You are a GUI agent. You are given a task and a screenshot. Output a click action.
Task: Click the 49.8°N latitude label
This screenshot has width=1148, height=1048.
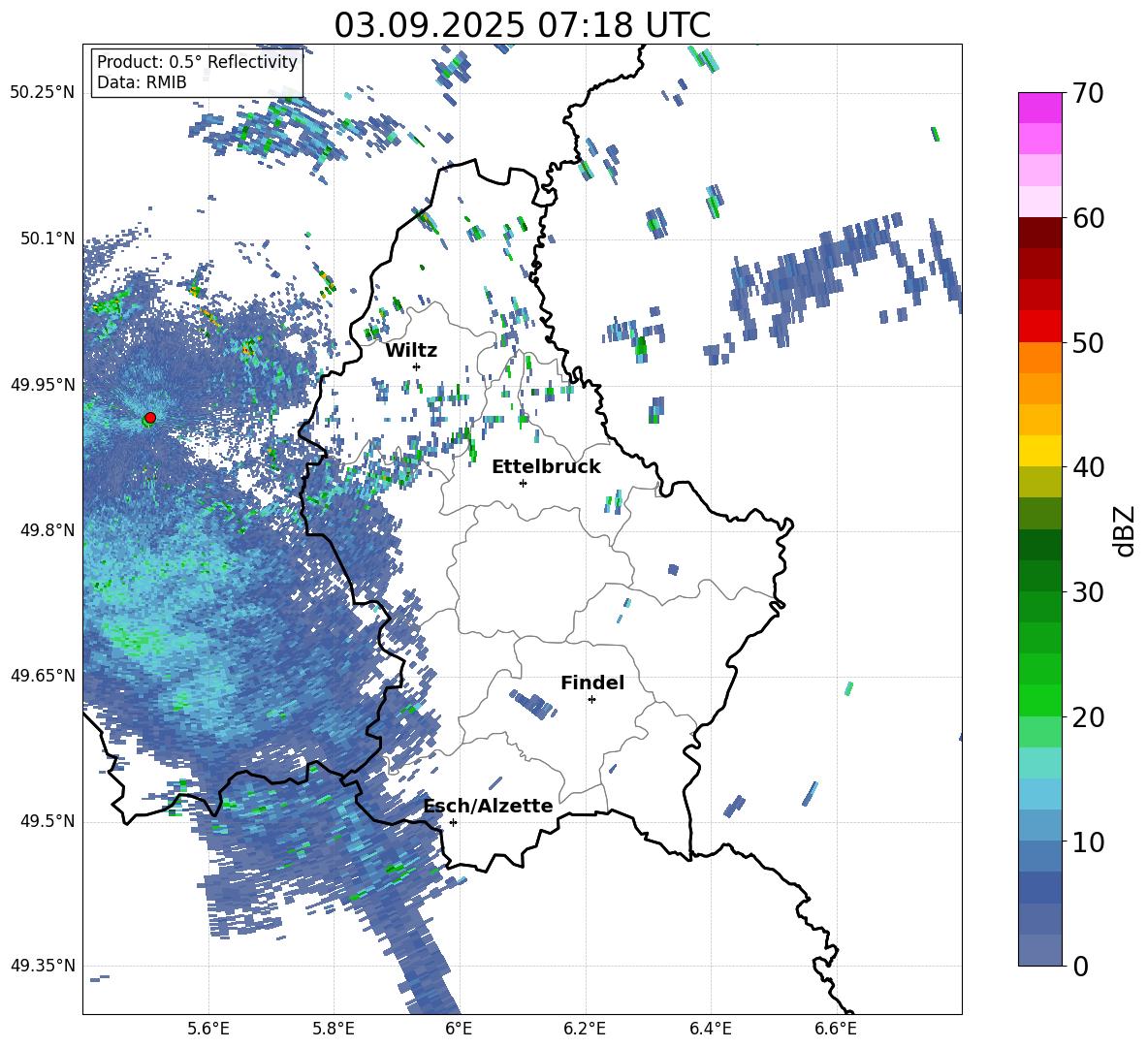pyautogui.click(x=48, y=530)
